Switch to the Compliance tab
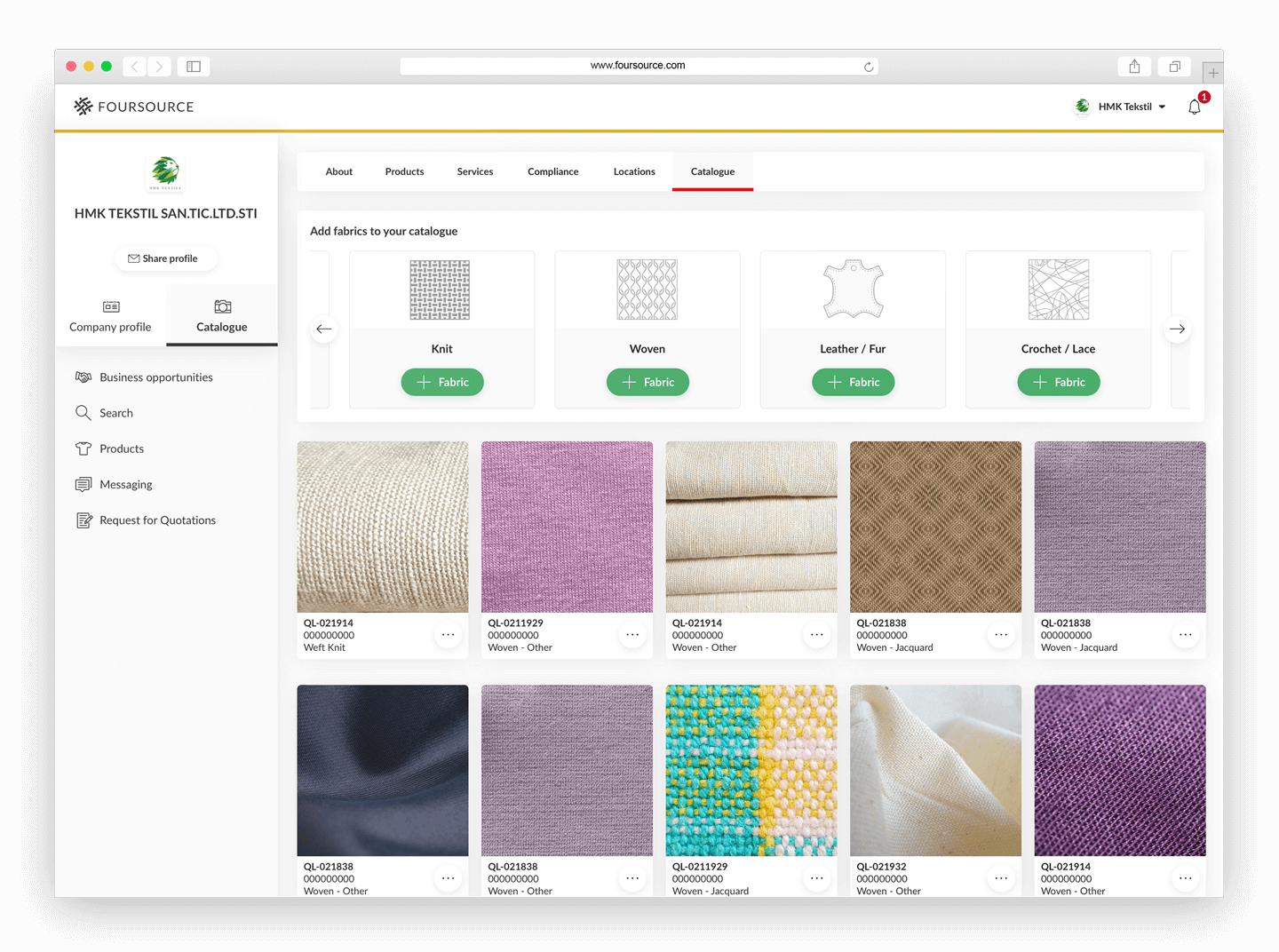Image resolution: width=1279 pixels, height=952 pixels. [x=552, y=171]
